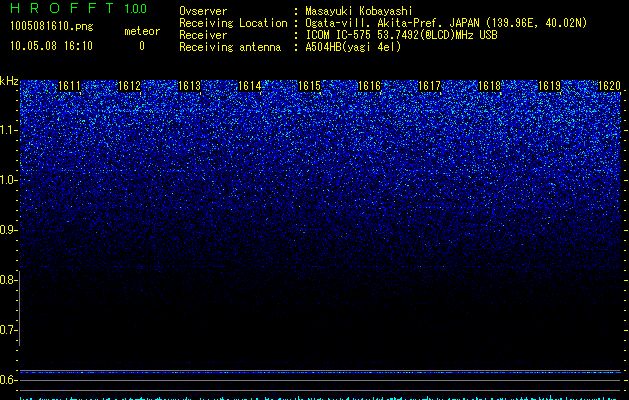Screen dimensions: 629x400
Task: Click the 0.8 frequency axis label
Action: point(8,280)
